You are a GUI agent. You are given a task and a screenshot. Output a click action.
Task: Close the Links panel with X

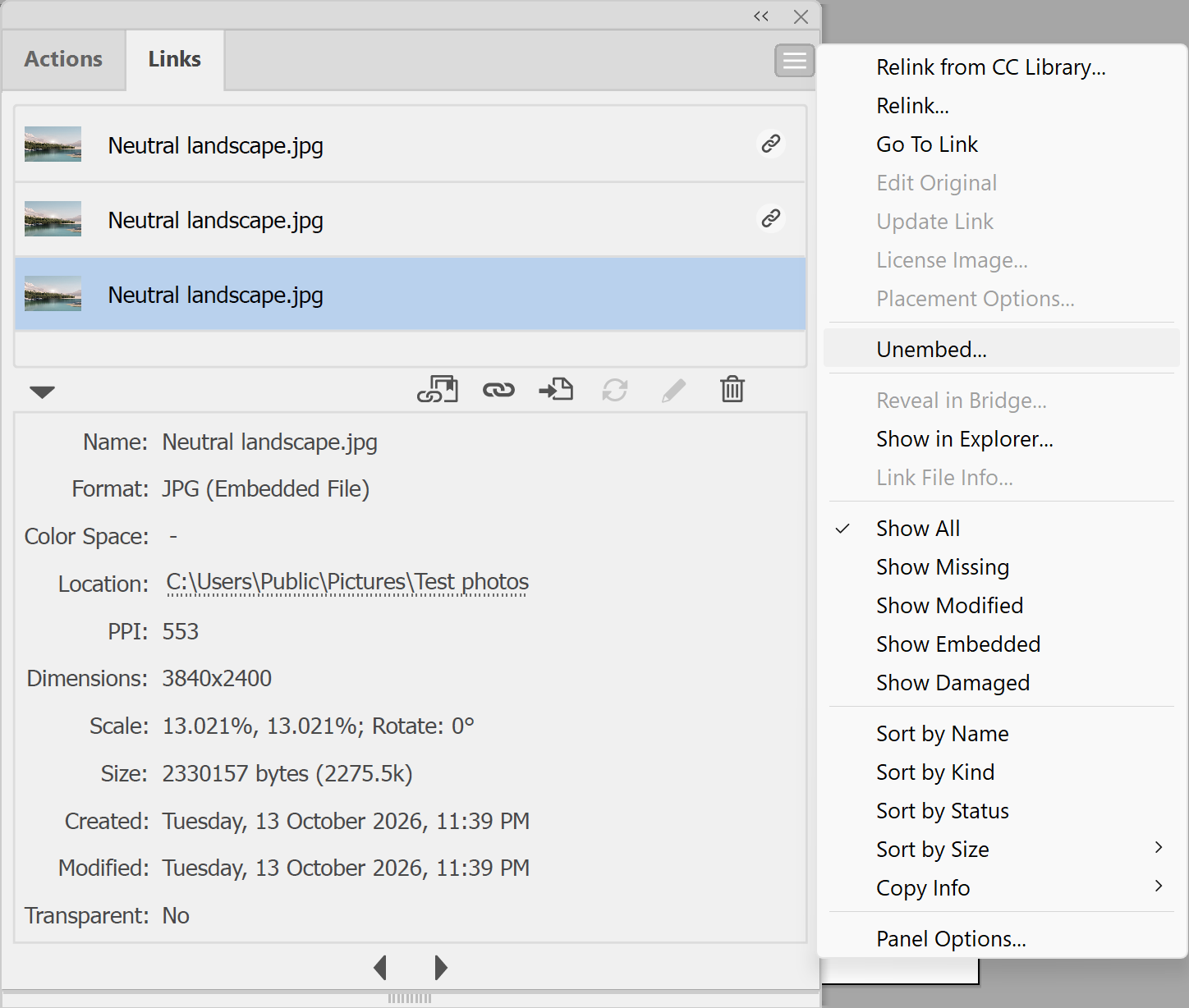pyautogui.click(x=801, y=16)
